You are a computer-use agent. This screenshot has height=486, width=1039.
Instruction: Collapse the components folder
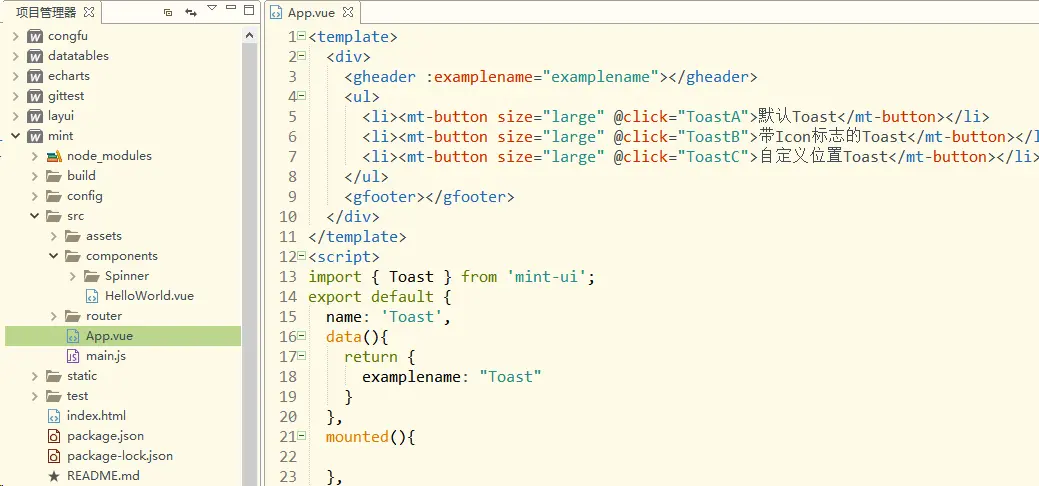pyautogui.click(x=54, y=256)
